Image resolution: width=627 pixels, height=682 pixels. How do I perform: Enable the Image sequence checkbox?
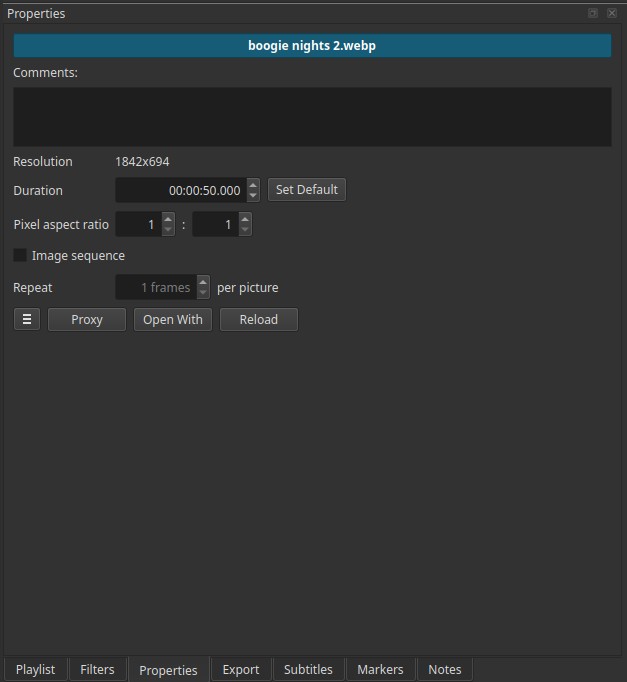(20, 256)
